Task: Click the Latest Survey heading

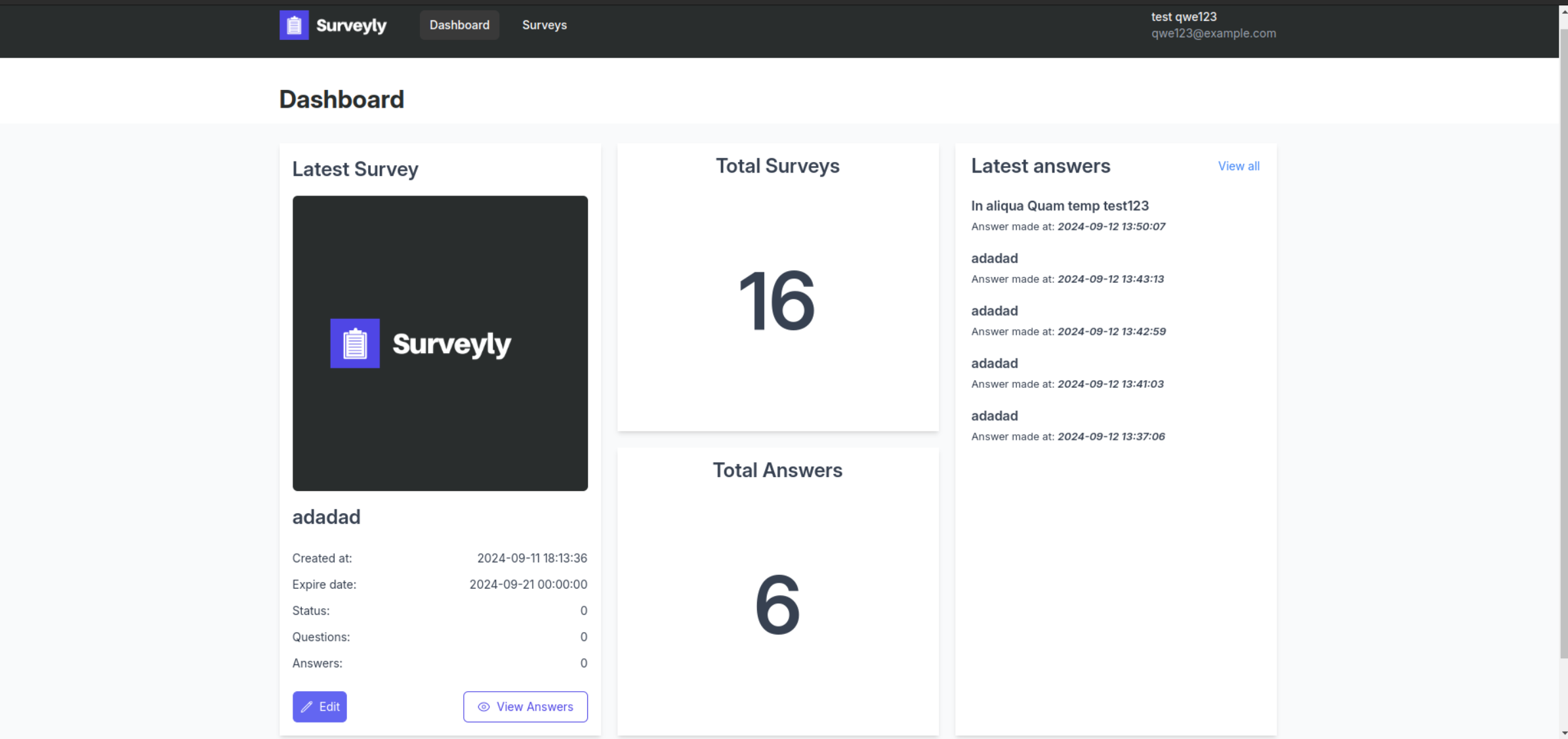Action: pyautogui.click(x=355, y=169)
